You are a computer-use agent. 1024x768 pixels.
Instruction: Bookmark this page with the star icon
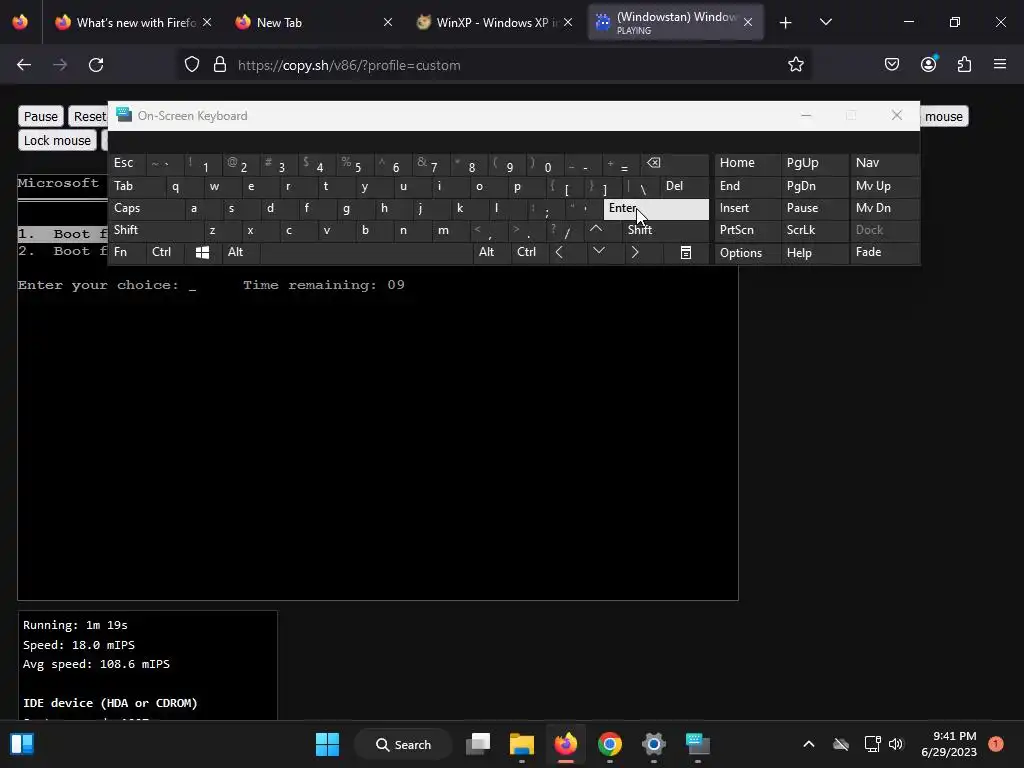(x=795, y=65)
